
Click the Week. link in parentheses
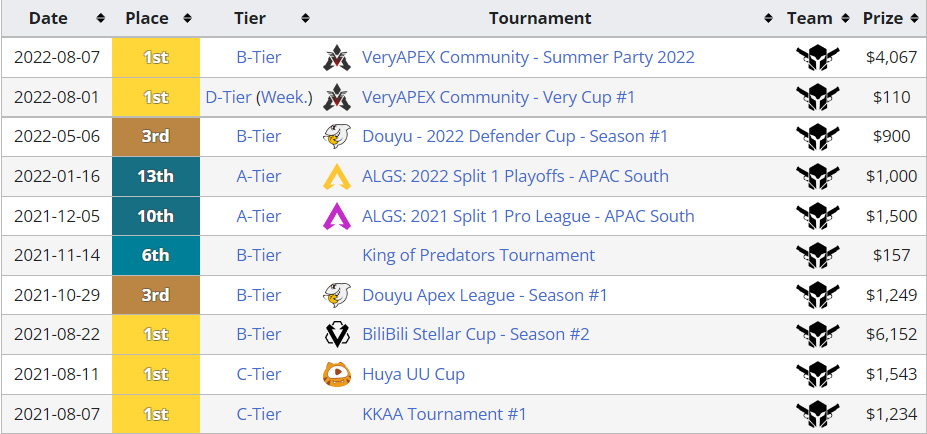[x=287, y=98]
